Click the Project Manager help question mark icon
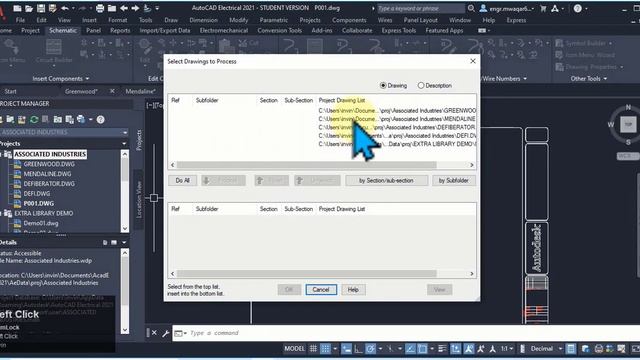640x360 pixels. click(100, 119)
